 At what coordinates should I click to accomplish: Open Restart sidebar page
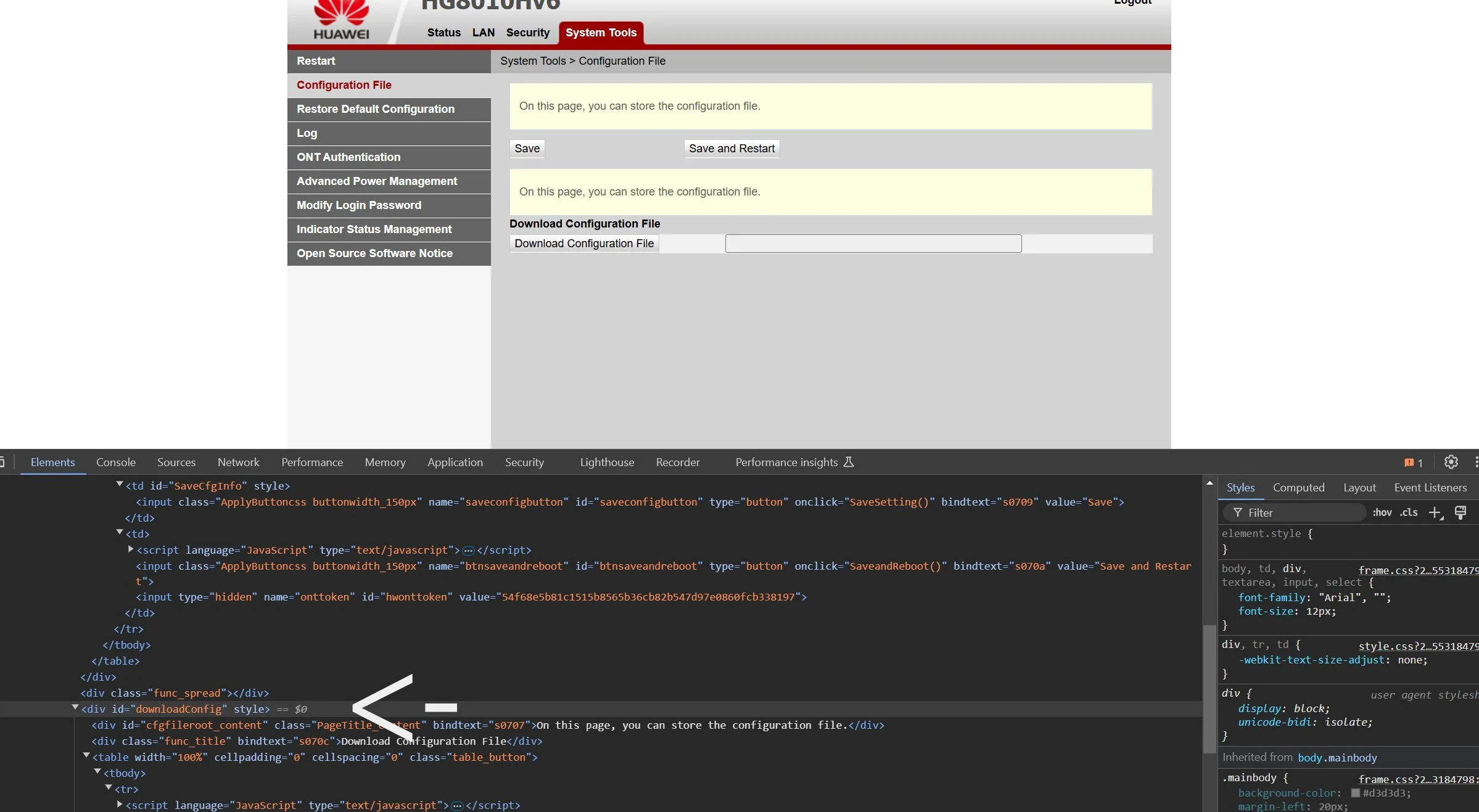click(x=389, y=61)
